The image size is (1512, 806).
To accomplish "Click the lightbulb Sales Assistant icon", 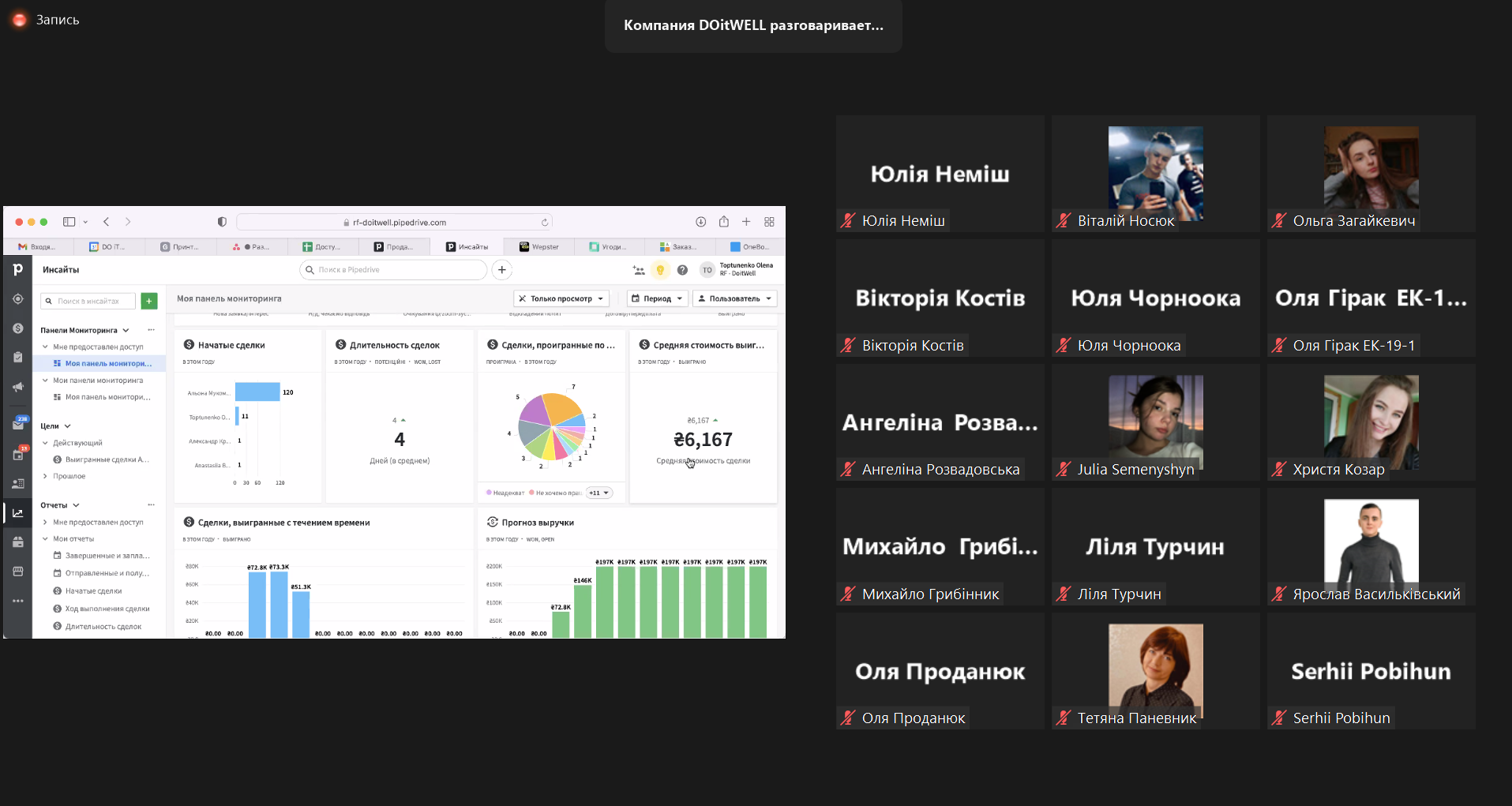I will pyautogui.click(x=660, y=270).
